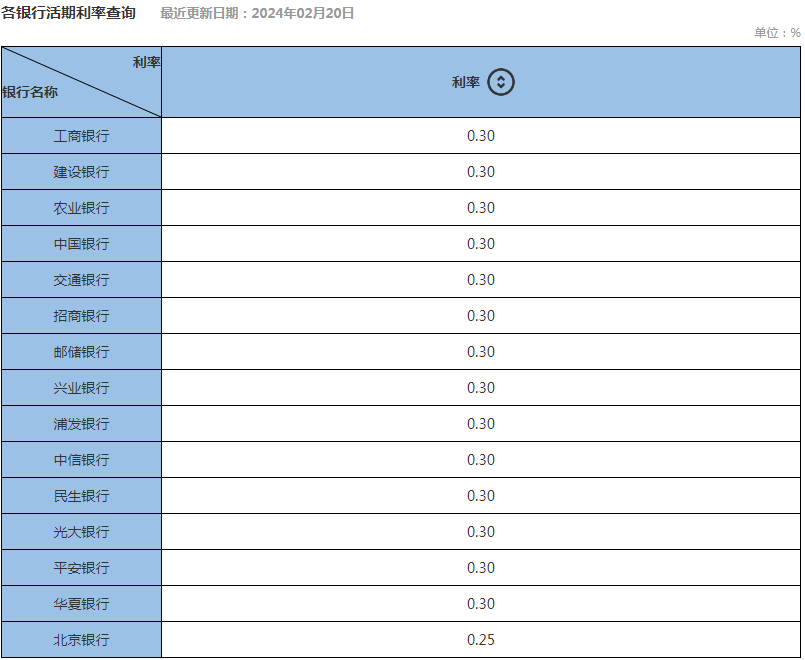Click the rate column sort icon

click(501, 82)
